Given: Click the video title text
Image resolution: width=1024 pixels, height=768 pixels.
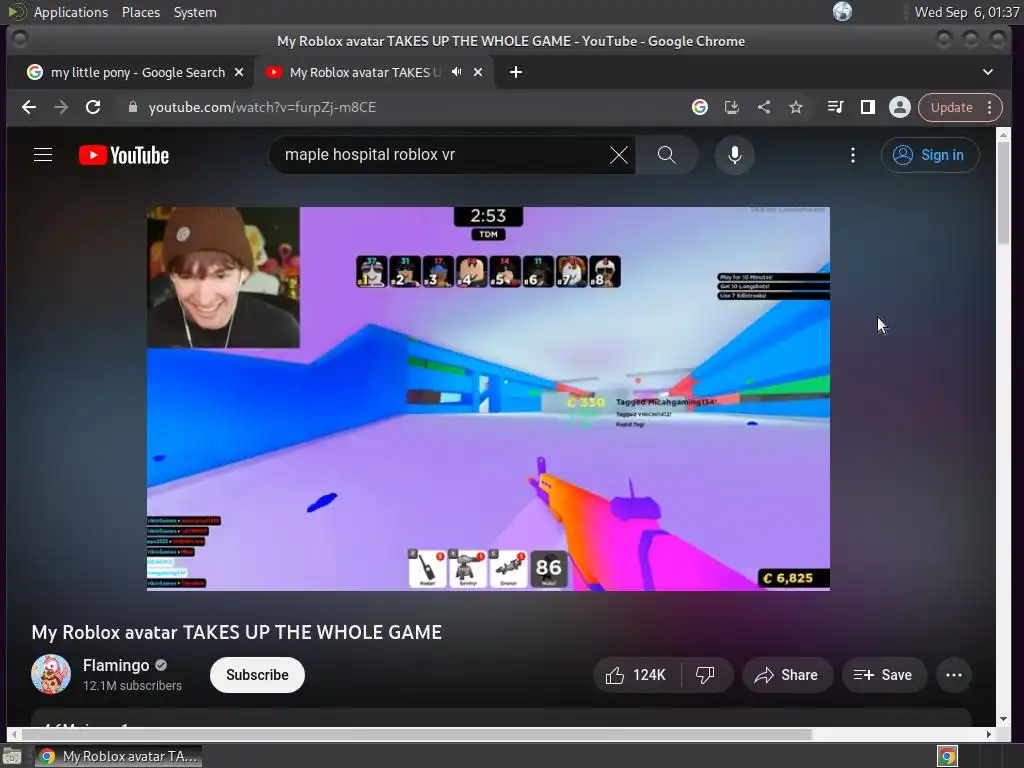Looking at the screenshot, I should point(236,632).
